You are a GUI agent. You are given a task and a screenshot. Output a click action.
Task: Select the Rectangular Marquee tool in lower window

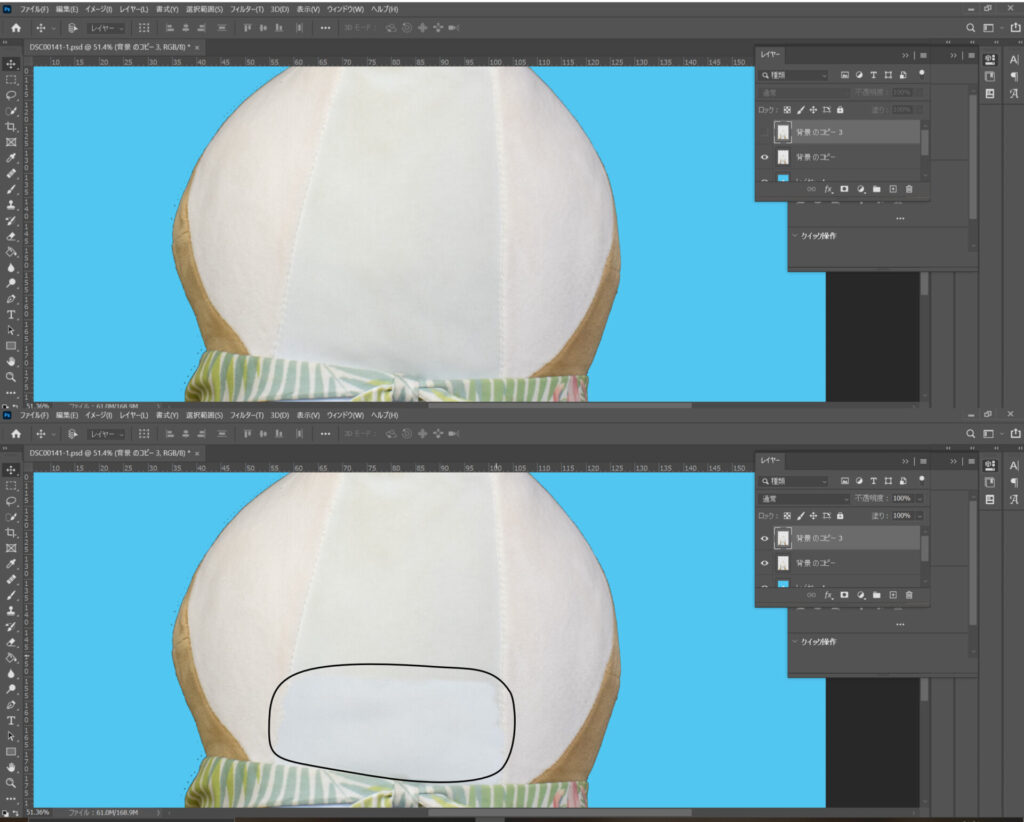tap(11, 486)
